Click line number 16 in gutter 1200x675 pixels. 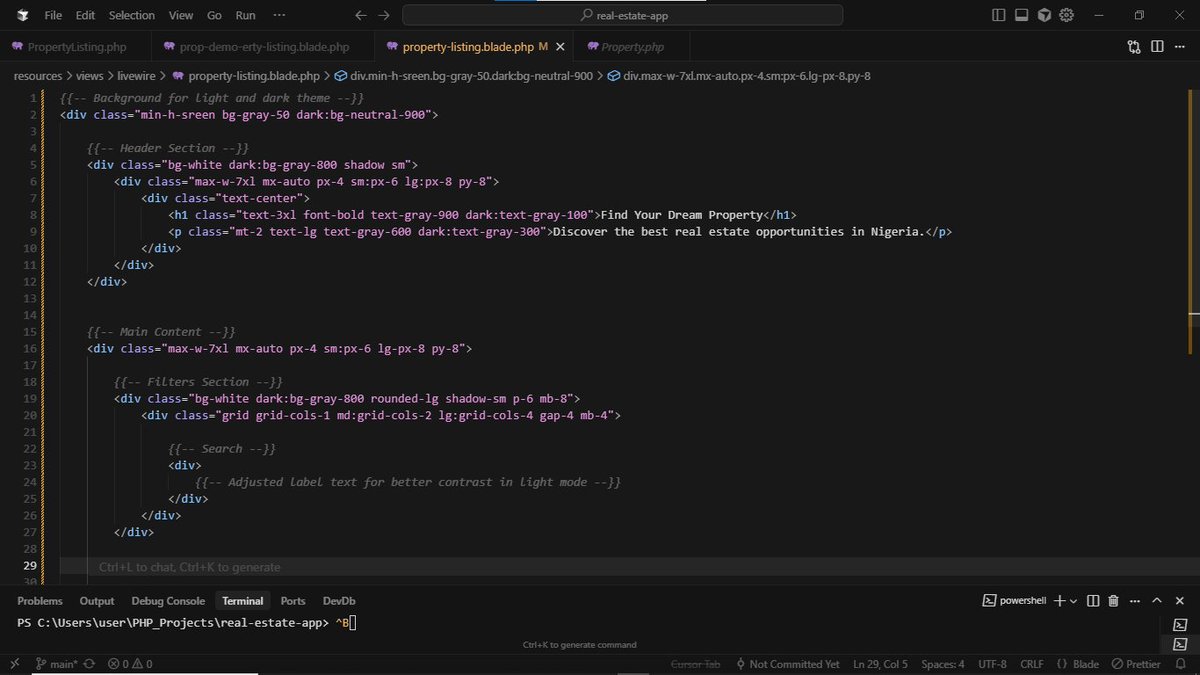click(x=29, y=348)
